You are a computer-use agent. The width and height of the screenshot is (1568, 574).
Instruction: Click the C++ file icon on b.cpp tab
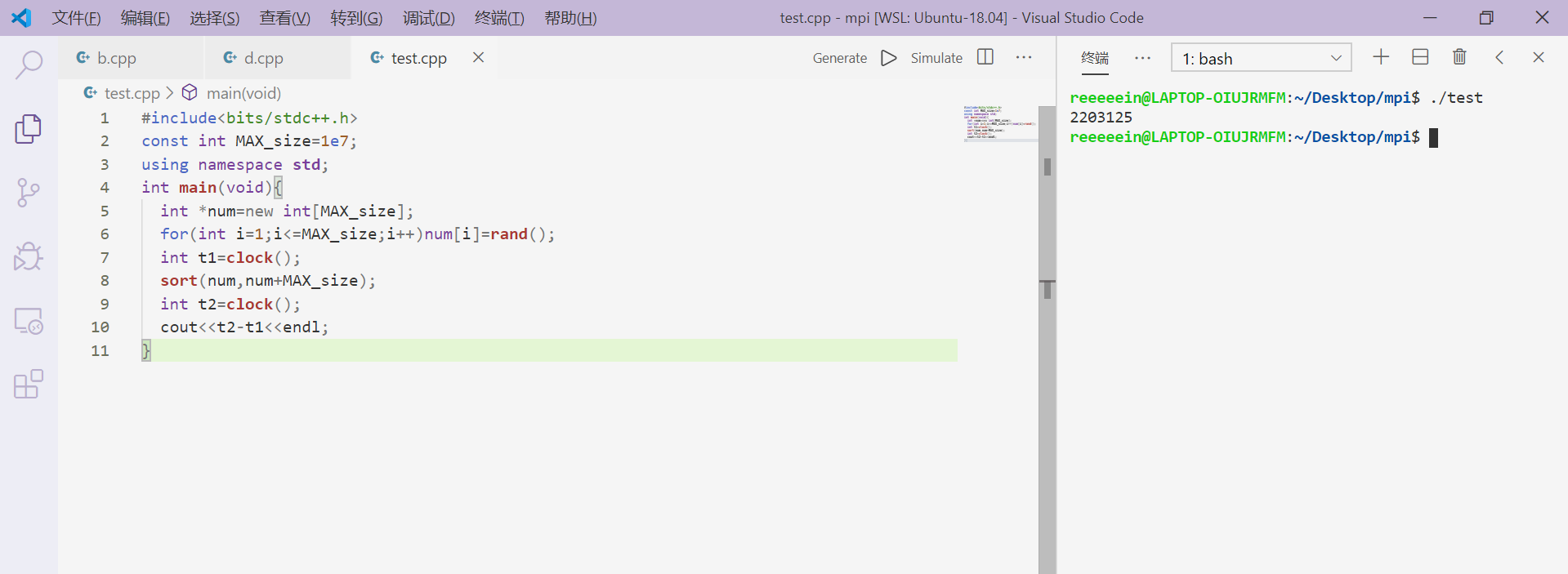83,57
